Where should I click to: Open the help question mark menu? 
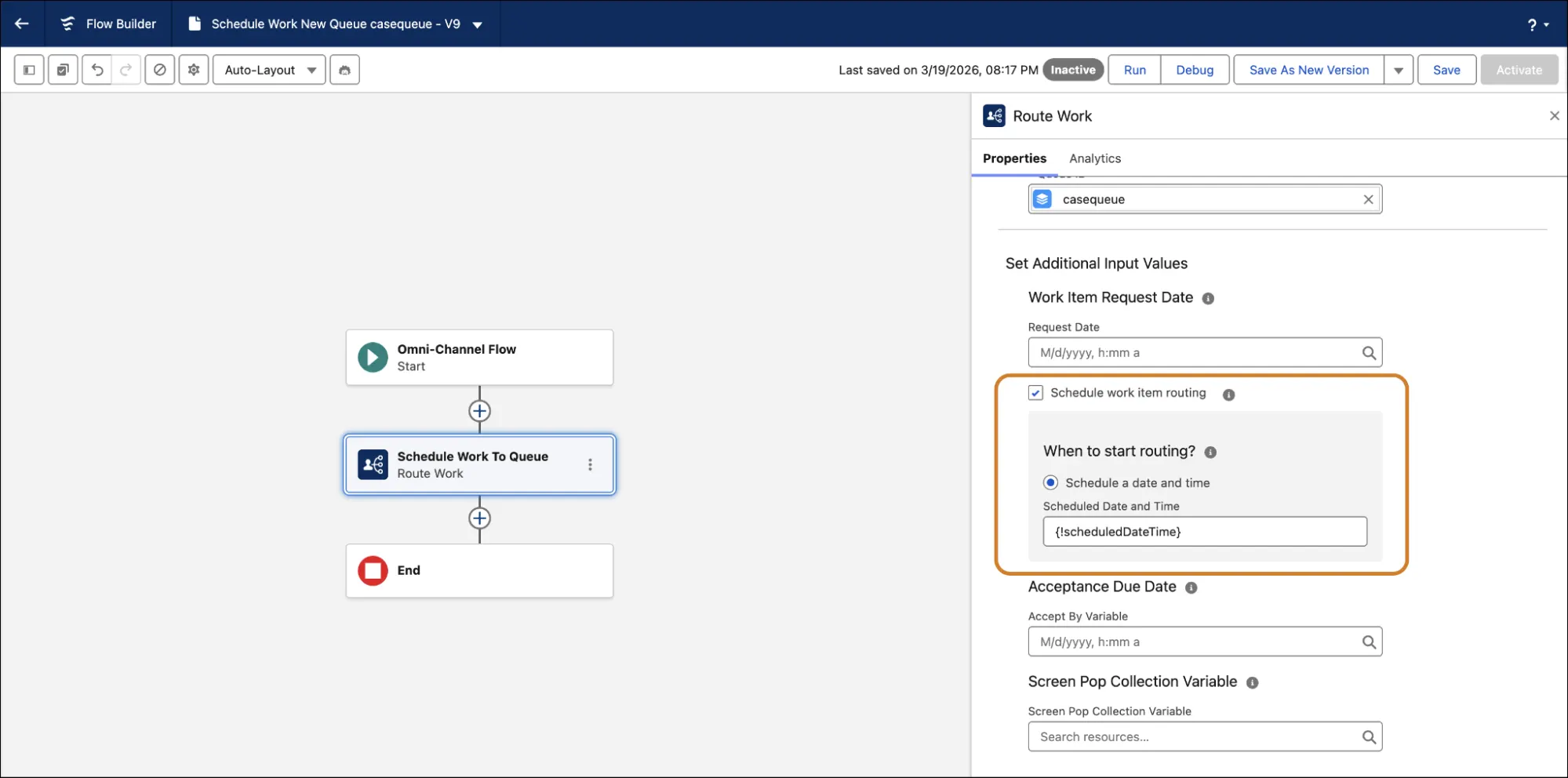[x=1537, y=24]
